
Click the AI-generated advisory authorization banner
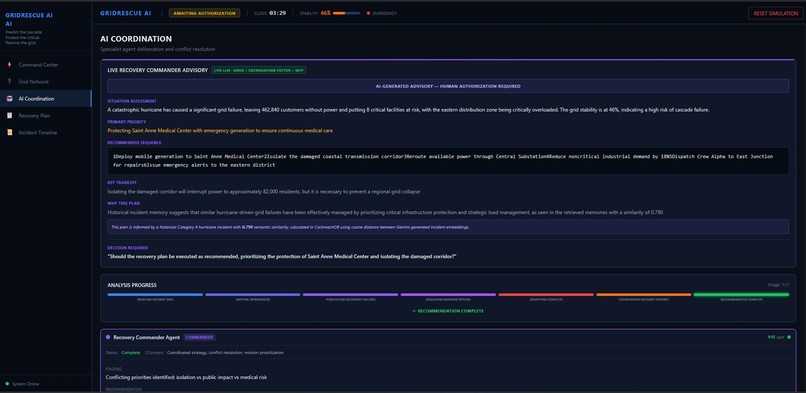pyautogui.click(x=448, y=86)
